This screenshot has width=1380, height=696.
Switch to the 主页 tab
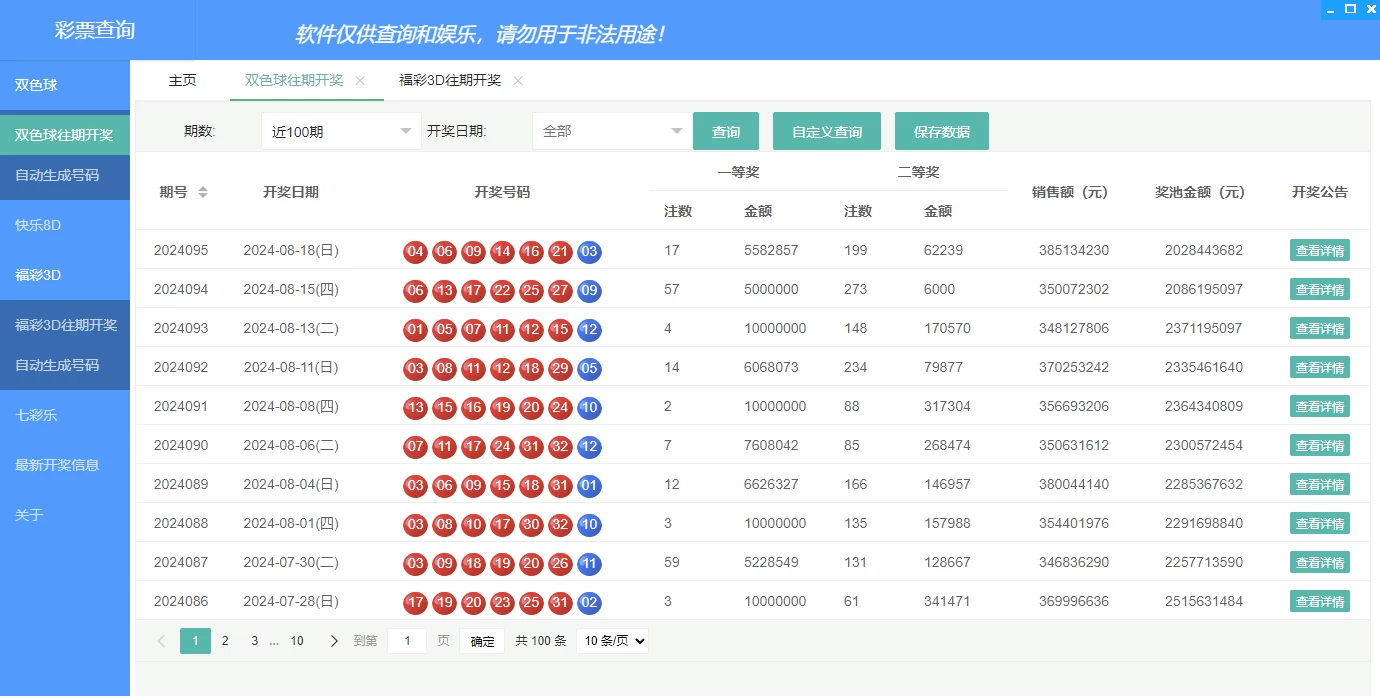pos(182,81)
